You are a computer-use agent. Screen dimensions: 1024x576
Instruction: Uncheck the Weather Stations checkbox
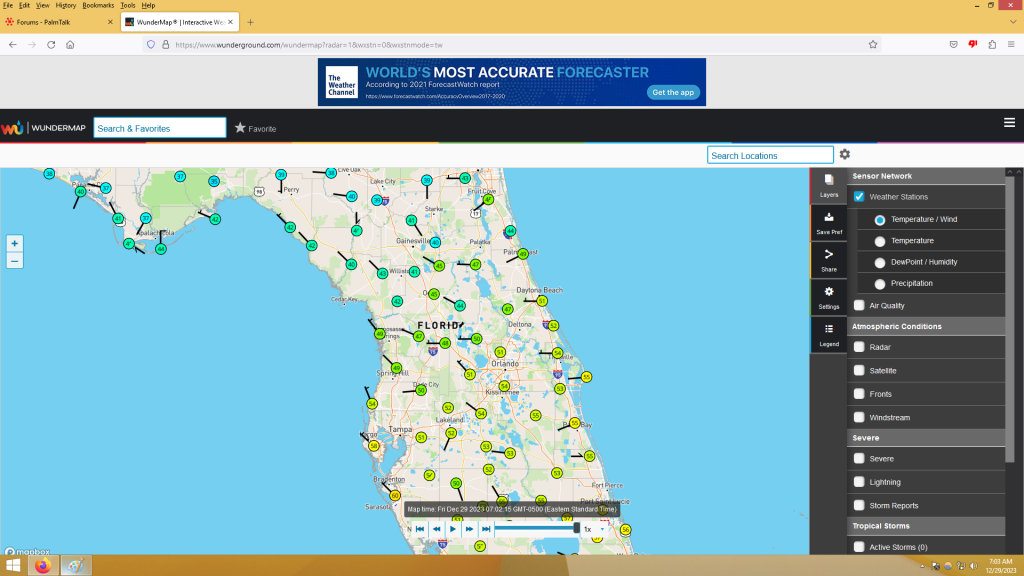pos(859,197)
